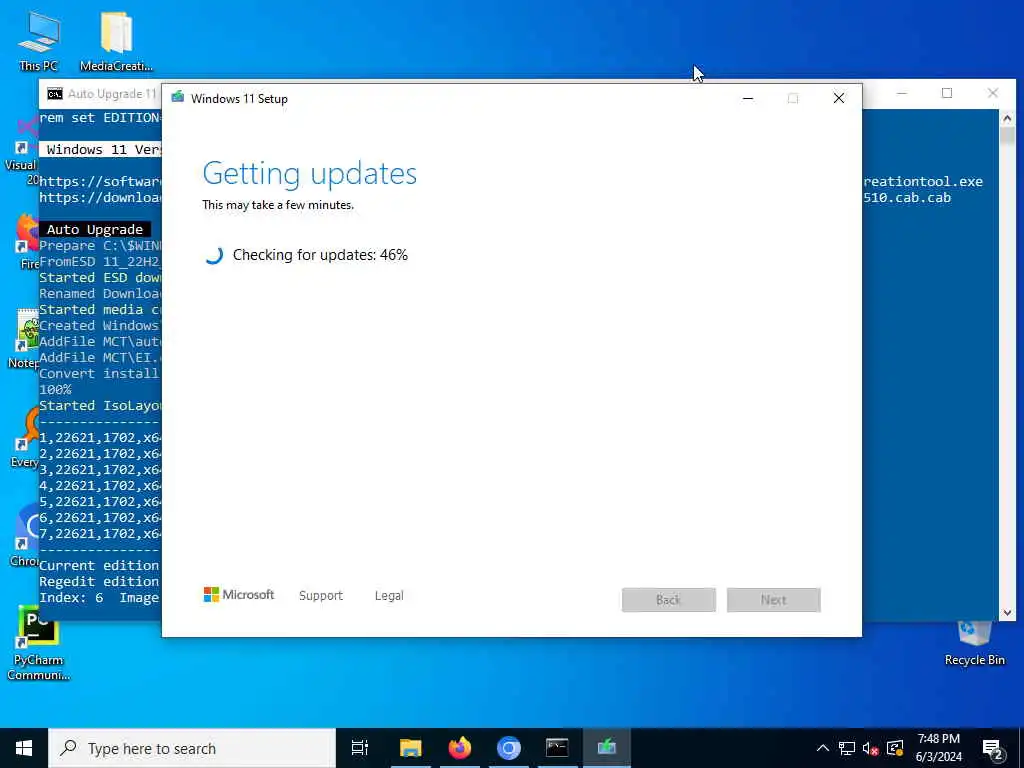The height and width of the screenshot is (768, 1024).
Task: Click the search box on the taskbar
Action: click(x=192, y=748)
